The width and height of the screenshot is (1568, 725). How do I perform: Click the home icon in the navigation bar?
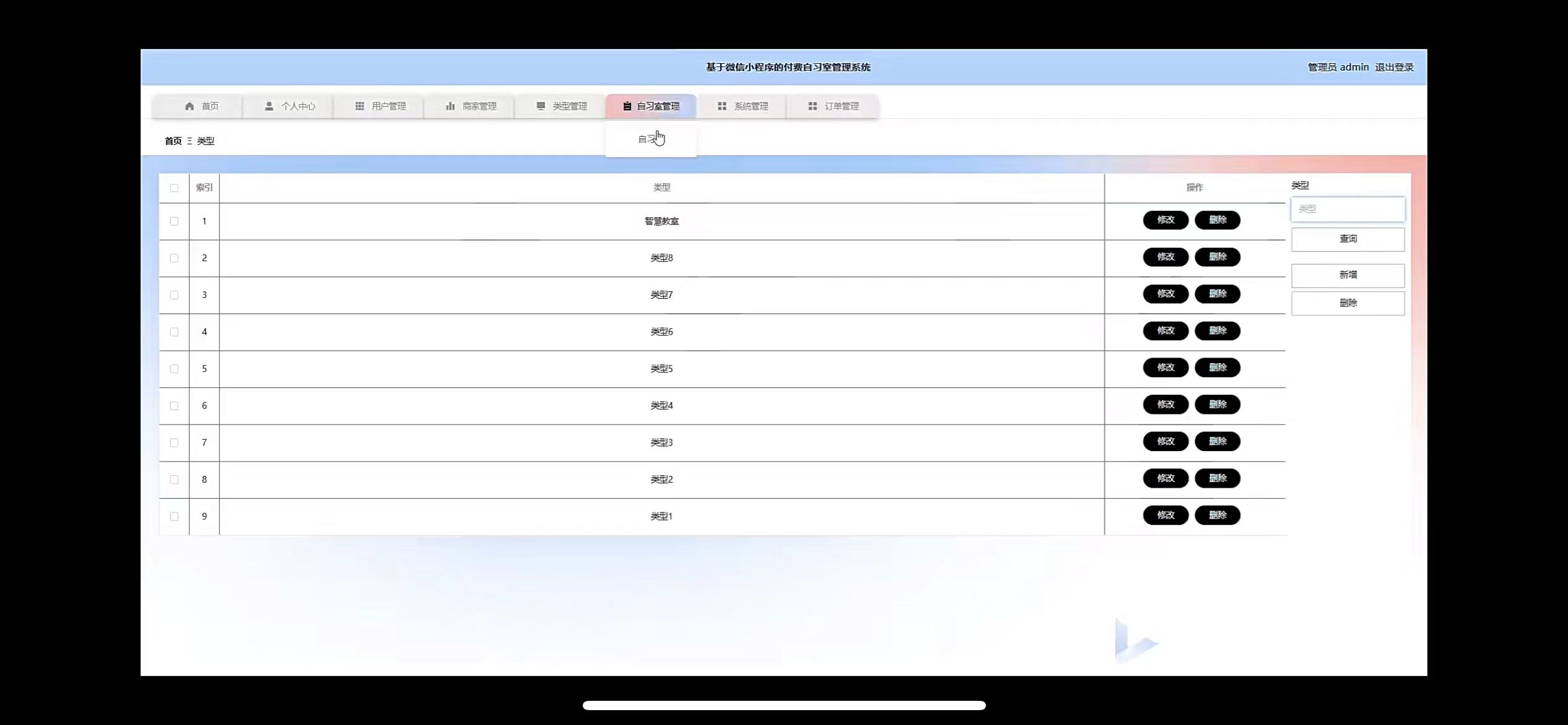[x=189, y=106]
